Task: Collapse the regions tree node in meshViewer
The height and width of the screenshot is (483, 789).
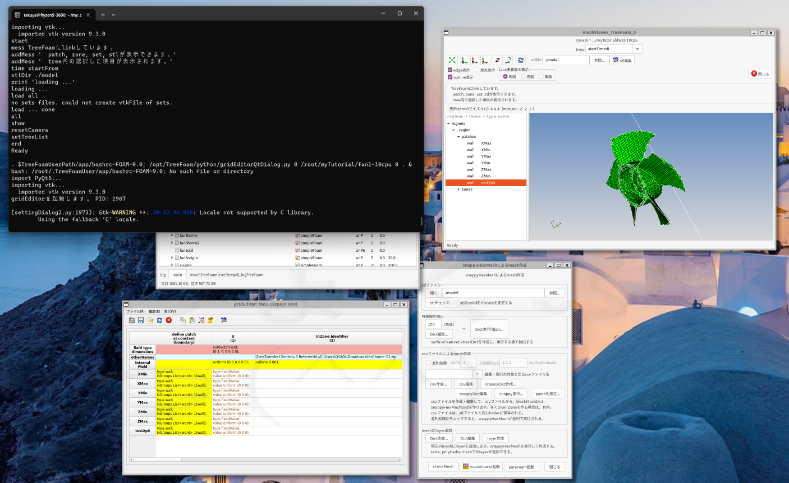Action: pos(448,123)
